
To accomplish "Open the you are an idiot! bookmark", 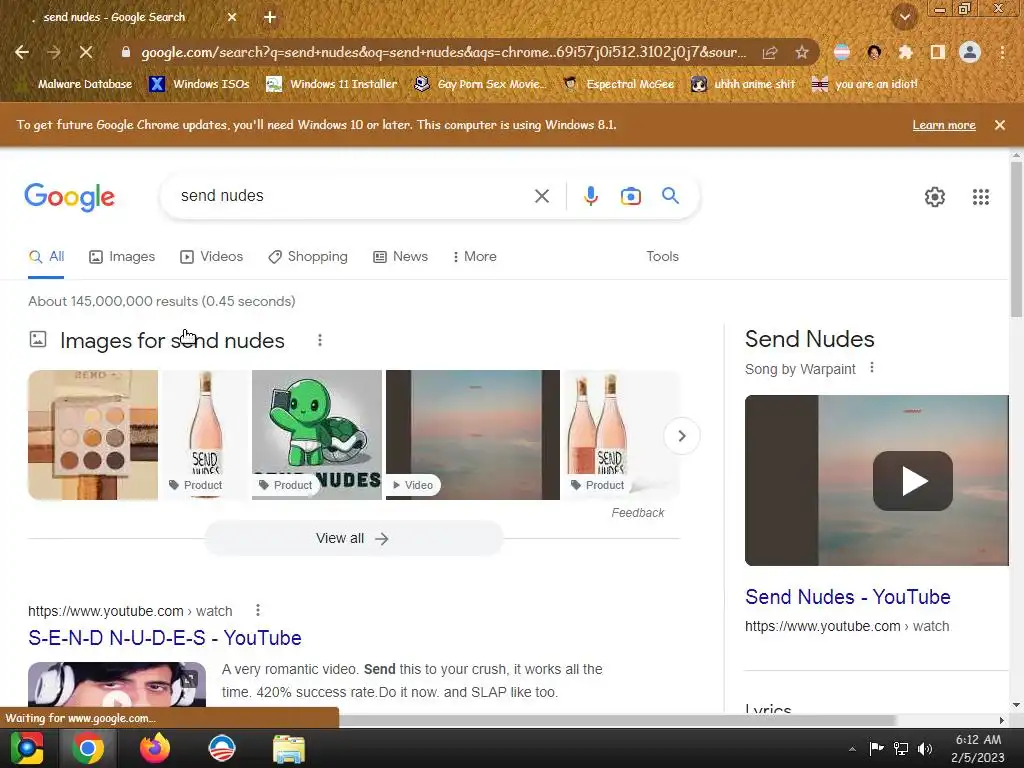I will [865, 84].
